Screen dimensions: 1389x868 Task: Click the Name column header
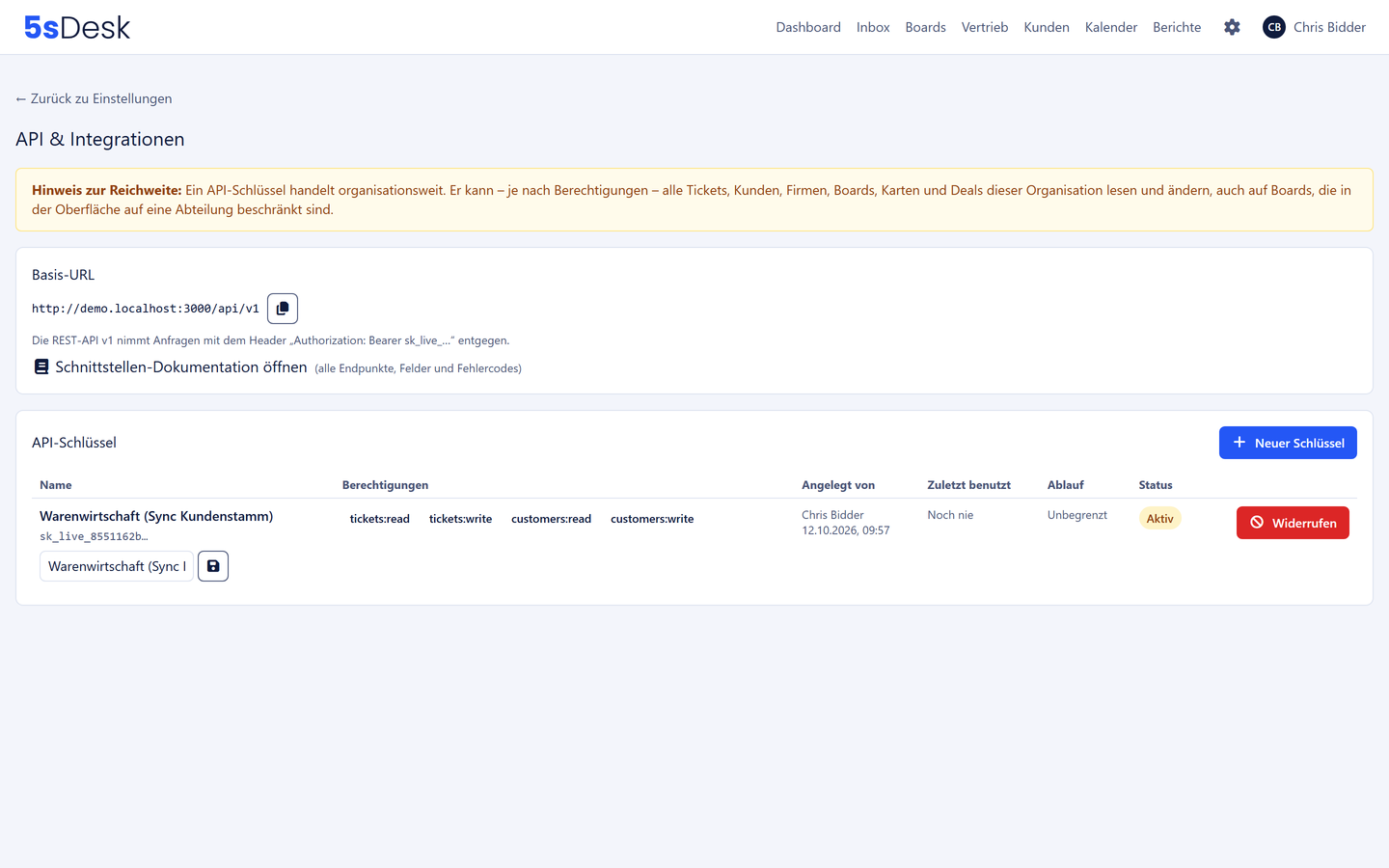point(56,485)
